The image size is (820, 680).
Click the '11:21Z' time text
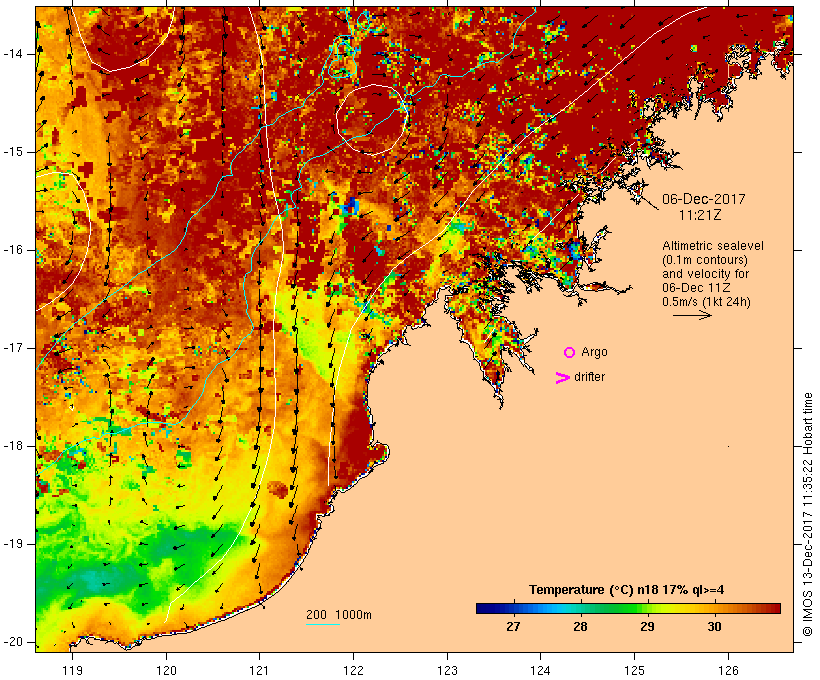tap(700, 215)
